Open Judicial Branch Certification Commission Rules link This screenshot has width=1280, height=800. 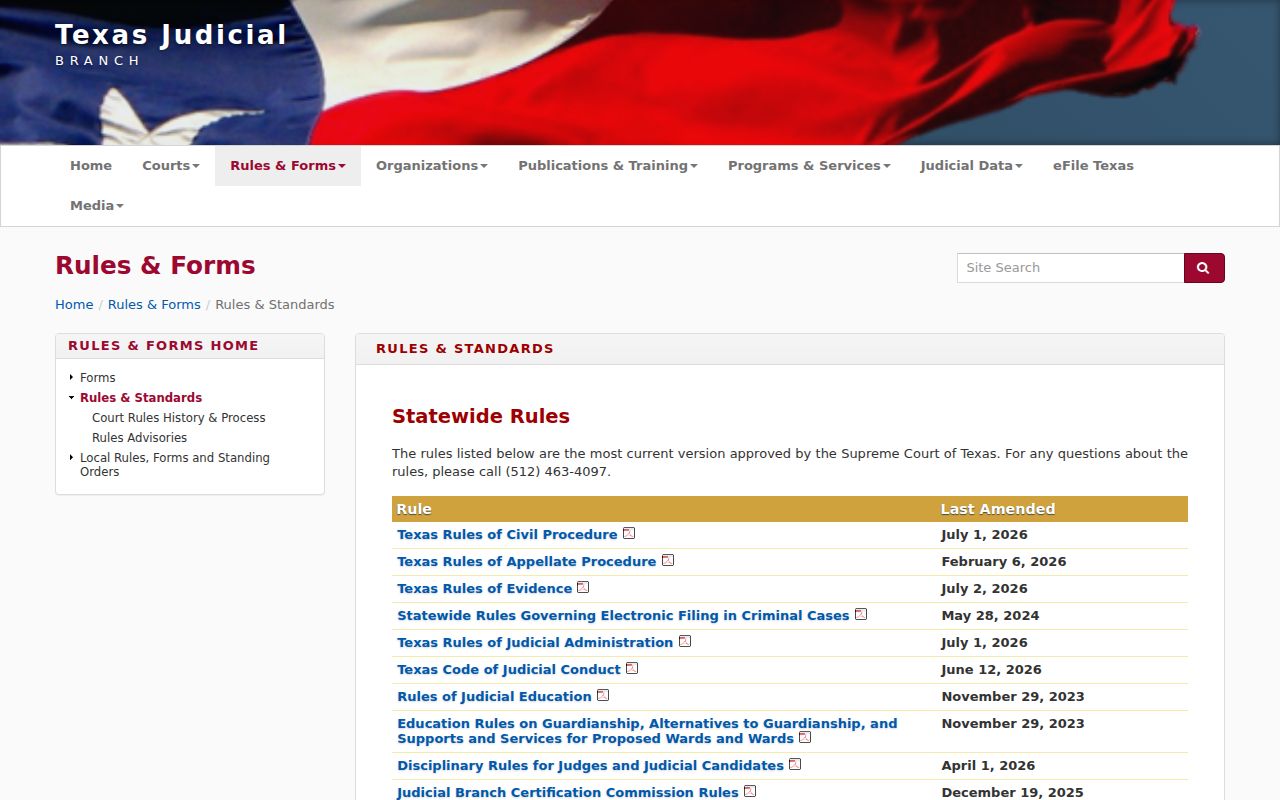pos(568,792)
